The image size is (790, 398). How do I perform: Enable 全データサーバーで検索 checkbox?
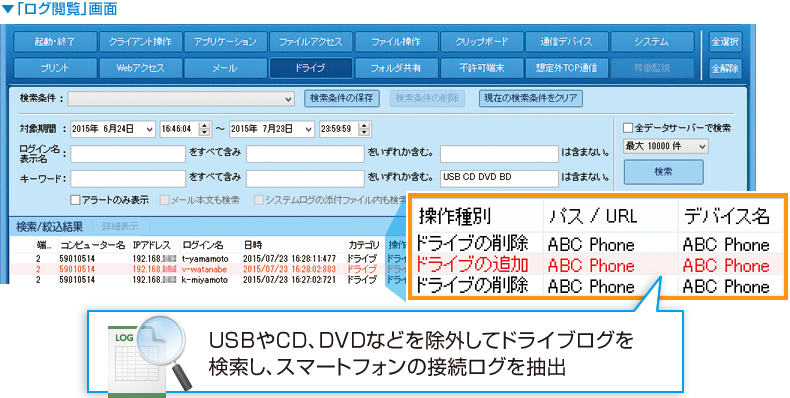point(629,128)
